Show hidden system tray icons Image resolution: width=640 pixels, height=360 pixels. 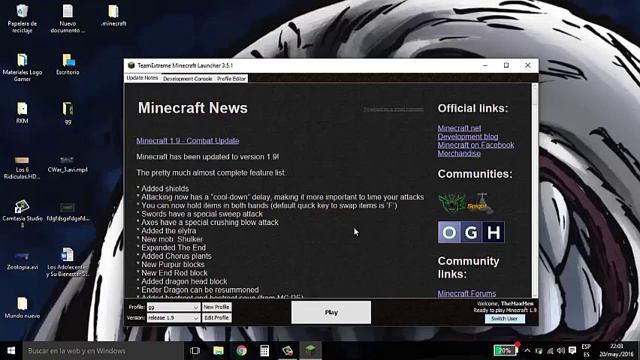tap(527, 351)
